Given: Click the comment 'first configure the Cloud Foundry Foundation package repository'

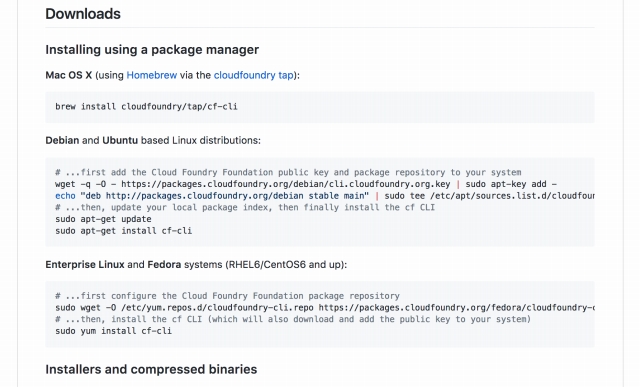Looking at the screenshot, I should coord(227,296).
